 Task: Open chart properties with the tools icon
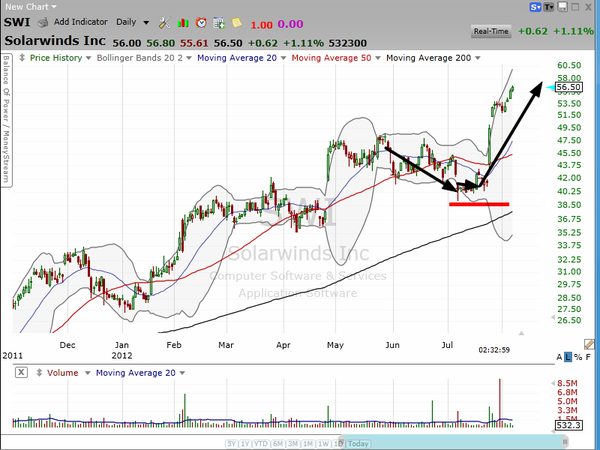pos(165,23)
